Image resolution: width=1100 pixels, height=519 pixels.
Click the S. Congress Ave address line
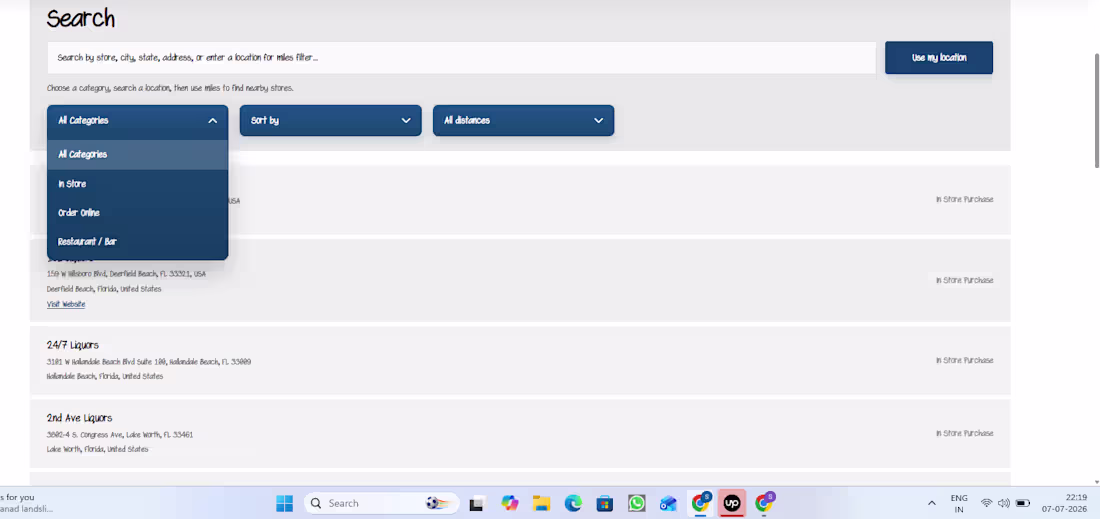[x=120, y=435]
